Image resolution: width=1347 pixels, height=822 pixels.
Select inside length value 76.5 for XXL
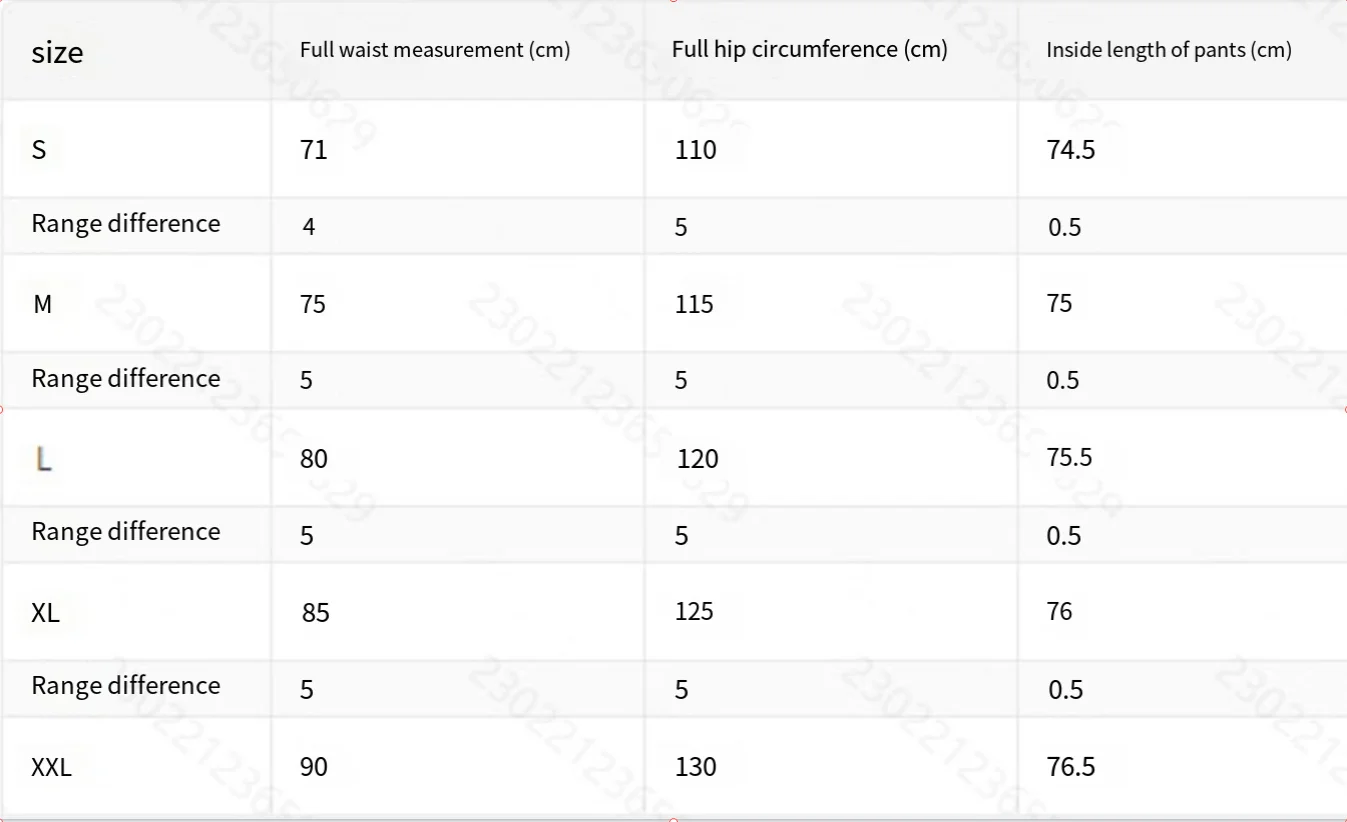click(x=1070, y=767)
